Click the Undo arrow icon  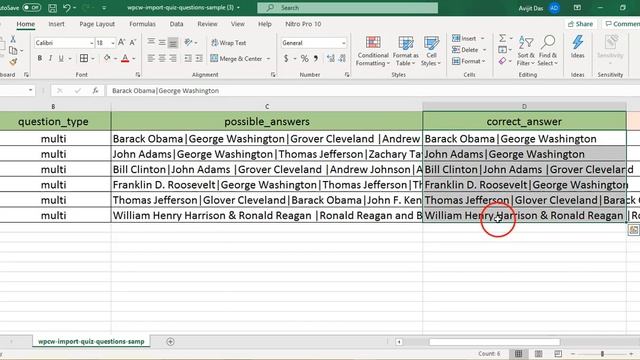pyautogui.click(x=67, y=8)
